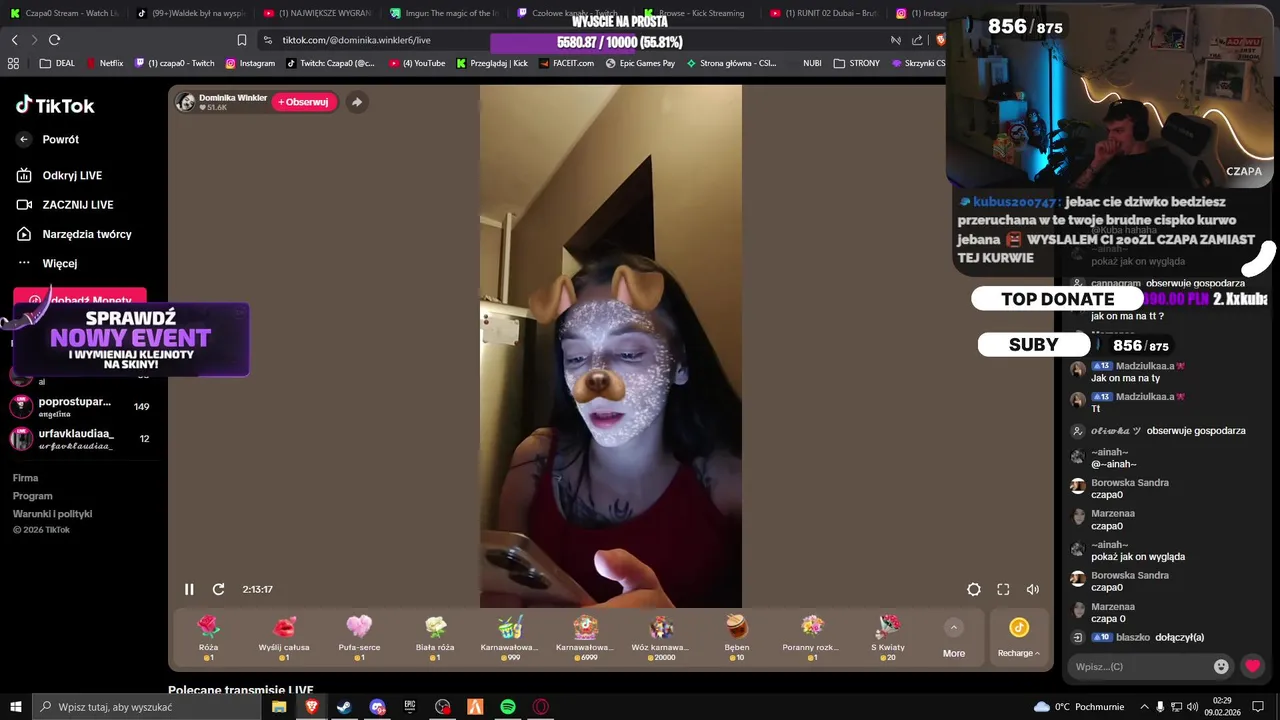Viewport: 1280px width, 720px height.
Task: Open the Przeglądaj | Kick bookmark
Action: (x=492, y=63)
